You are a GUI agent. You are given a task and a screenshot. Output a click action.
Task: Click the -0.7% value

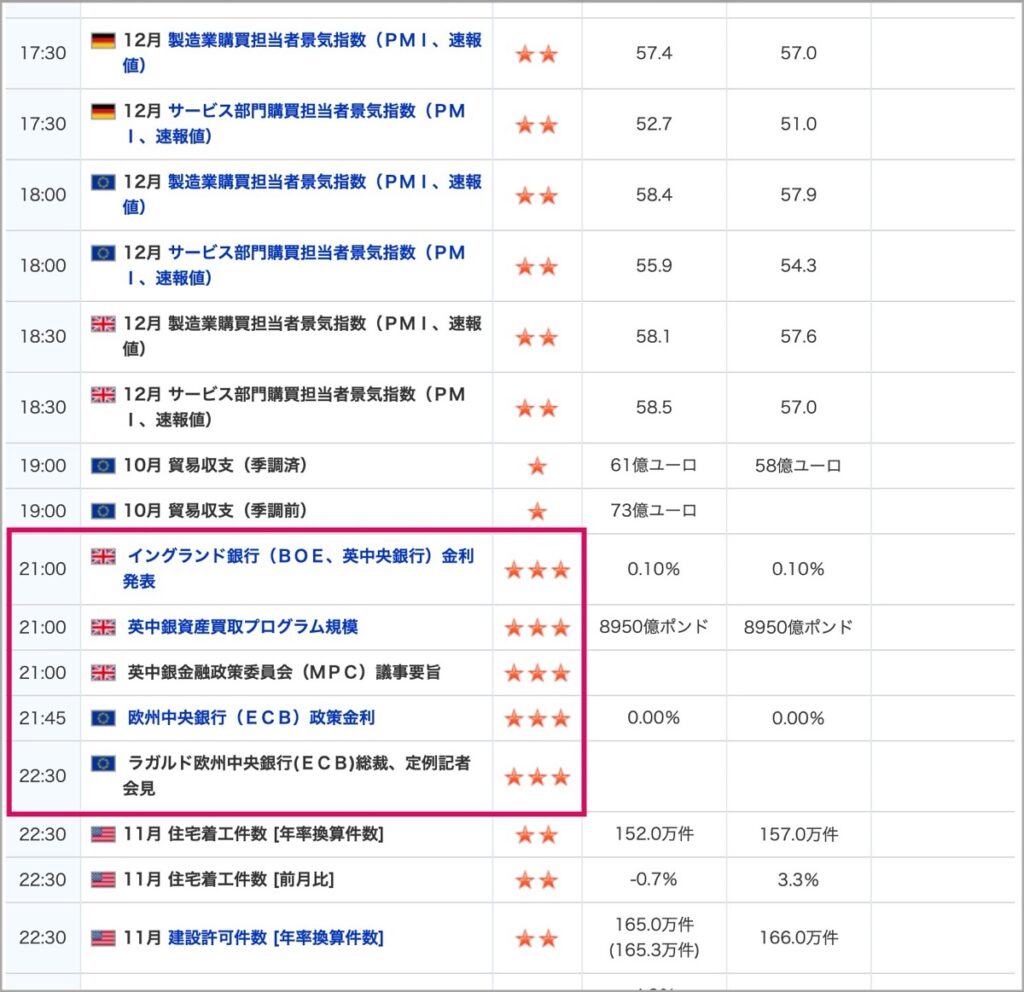click(x=653, y=879)
